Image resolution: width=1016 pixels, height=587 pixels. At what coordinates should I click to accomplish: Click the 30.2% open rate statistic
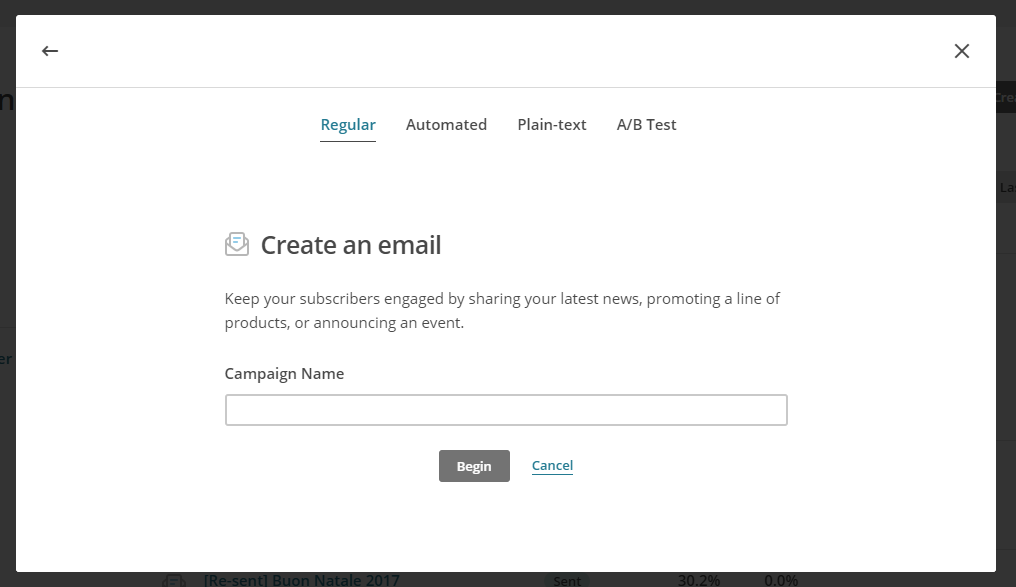pos(701,580)
